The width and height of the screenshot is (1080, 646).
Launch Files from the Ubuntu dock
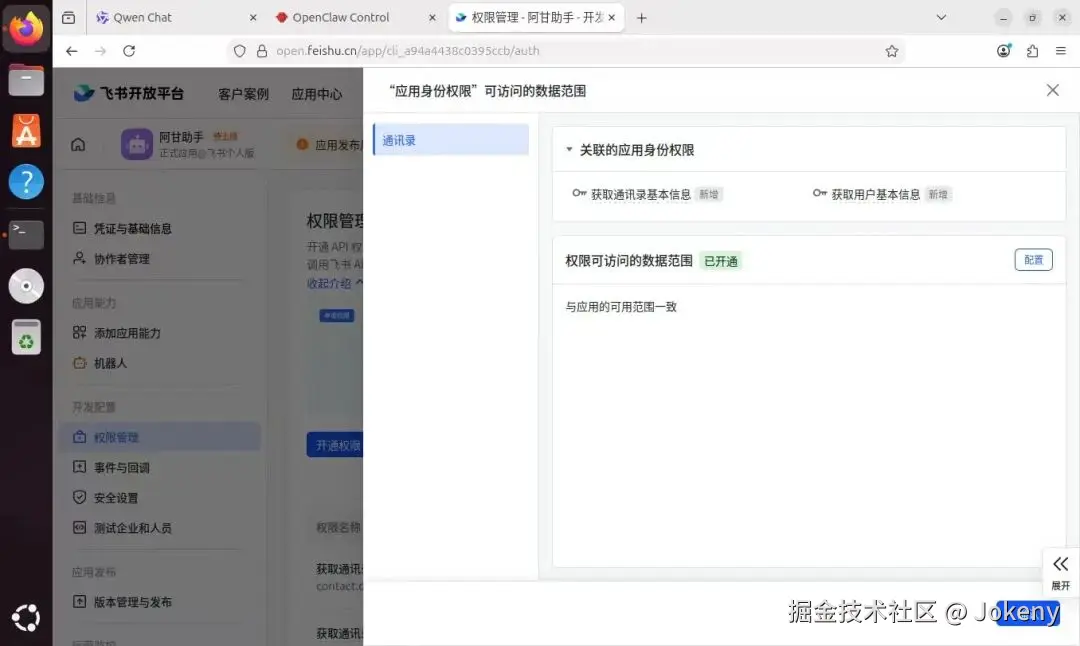tap(26, 80)
